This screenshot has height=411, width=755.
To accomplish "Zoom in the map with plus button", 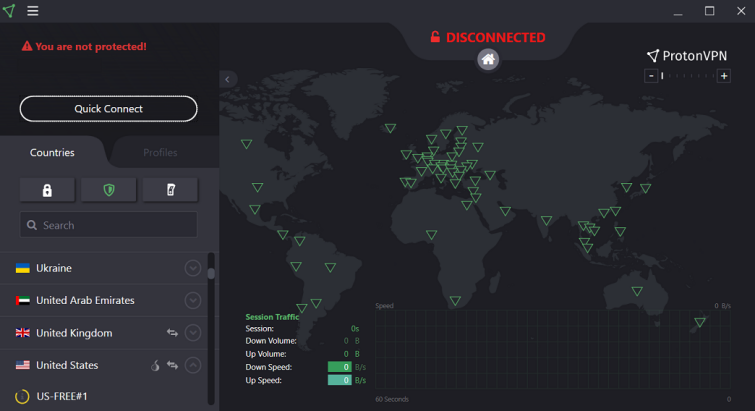I will click(724, 76).
